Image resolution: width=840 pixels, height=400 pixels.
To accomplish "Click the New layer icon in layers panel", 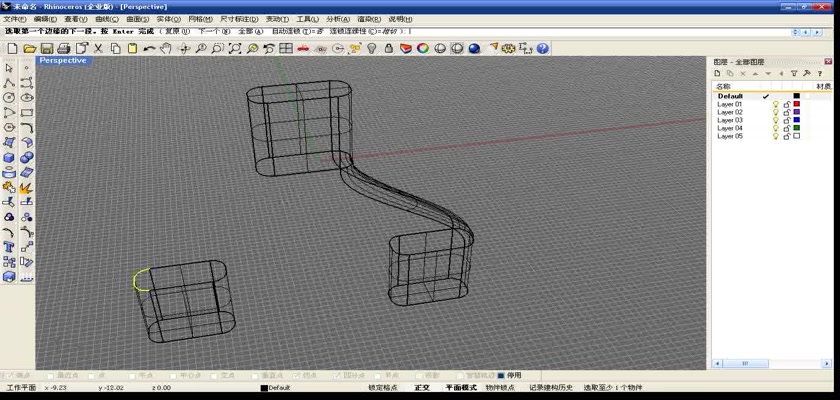I will [718, 73].
